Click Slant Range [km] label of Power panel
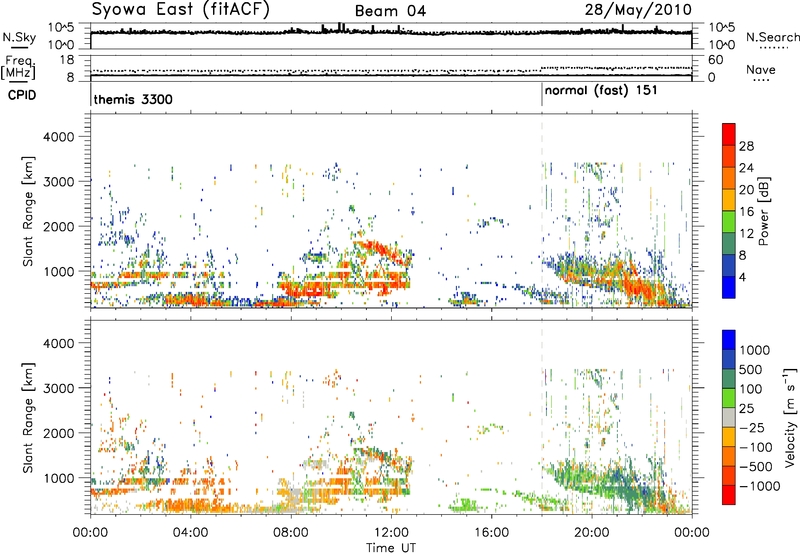This screenshot has width=800, height=554. (x=28, y=211)
